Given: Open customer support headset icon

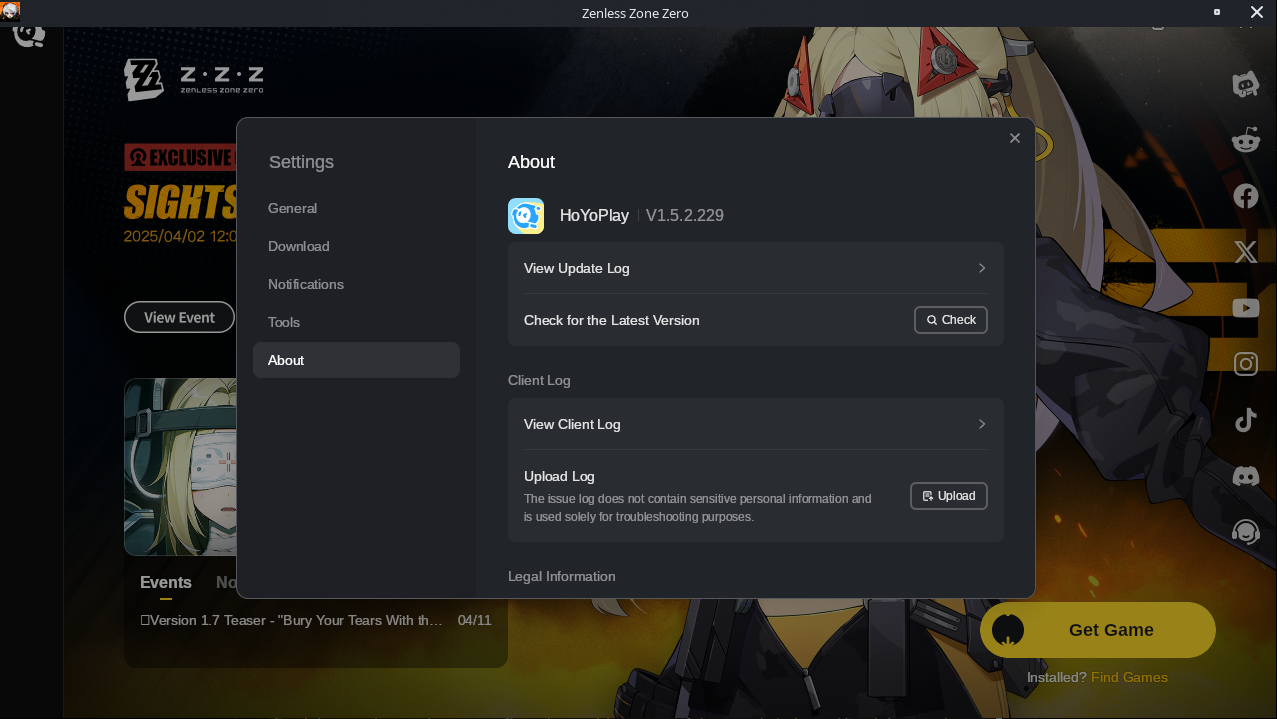Looking at the screenshot, I should pyautogui.click(x=1245, y=532).
